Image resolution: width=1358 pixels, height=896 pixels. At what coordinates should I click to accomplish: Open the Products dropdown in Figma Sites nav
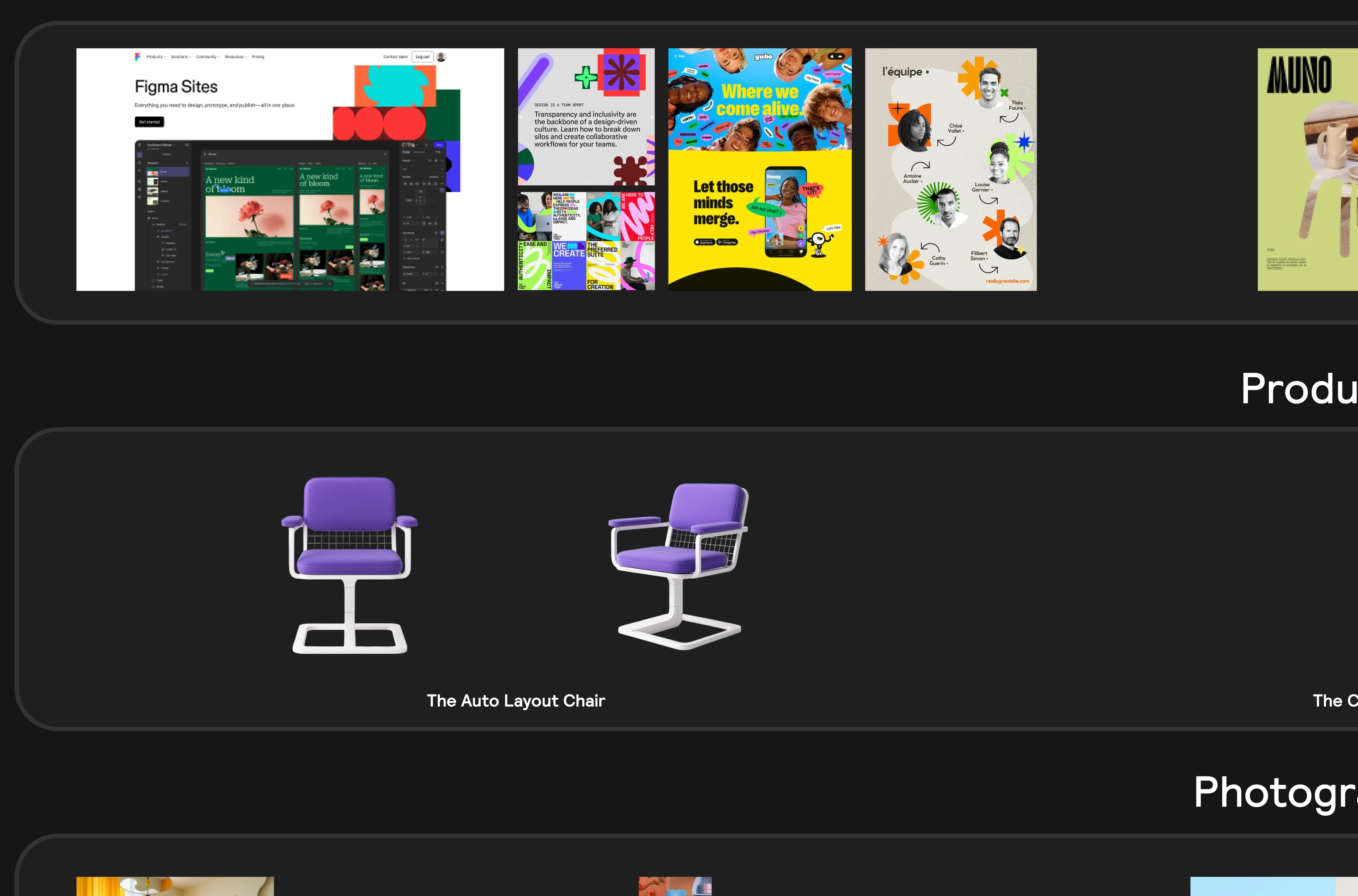tap(156, 56)
